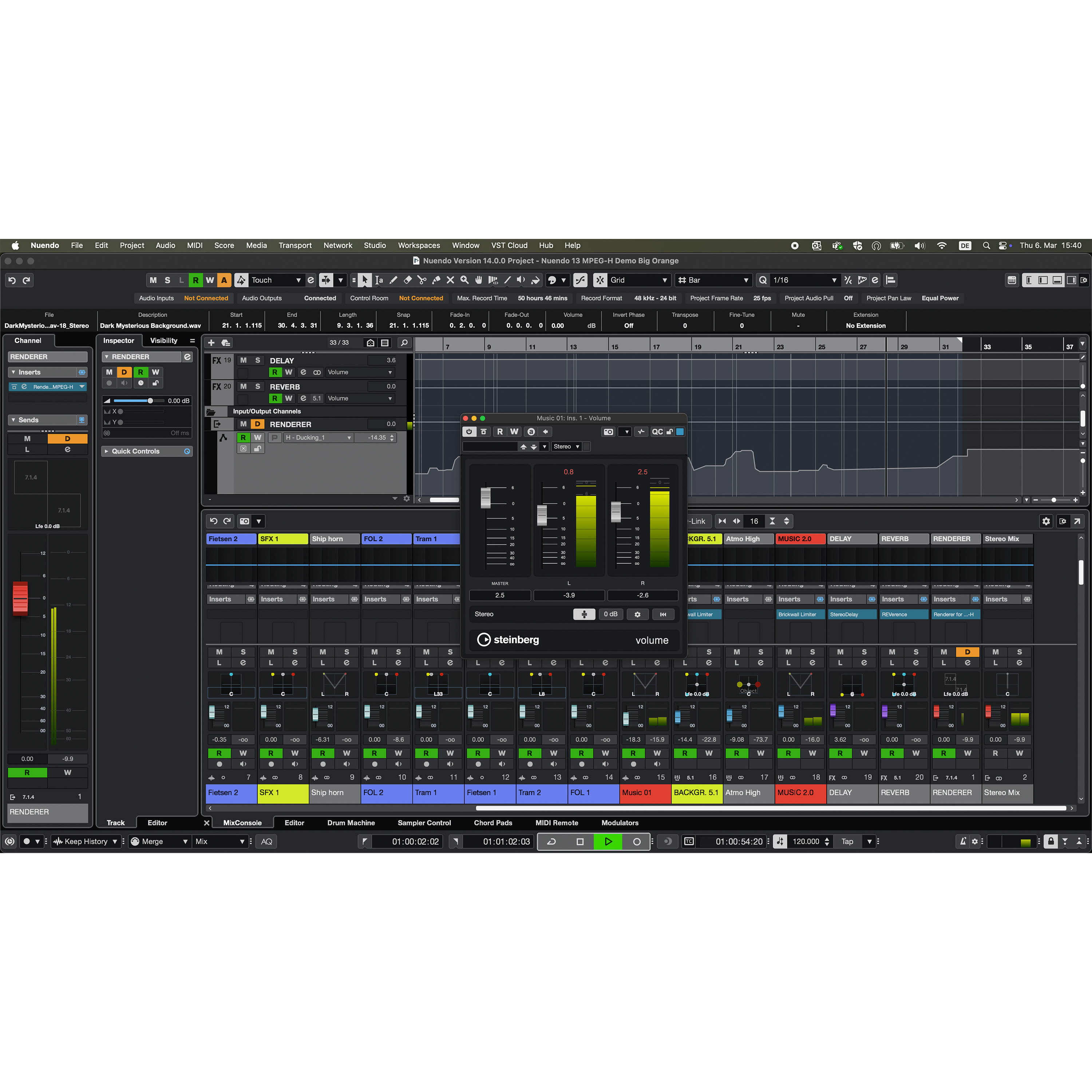The image size is (1092, 1092).
Task: Mute the SFX 1 channel
Action: click(271, 652)
